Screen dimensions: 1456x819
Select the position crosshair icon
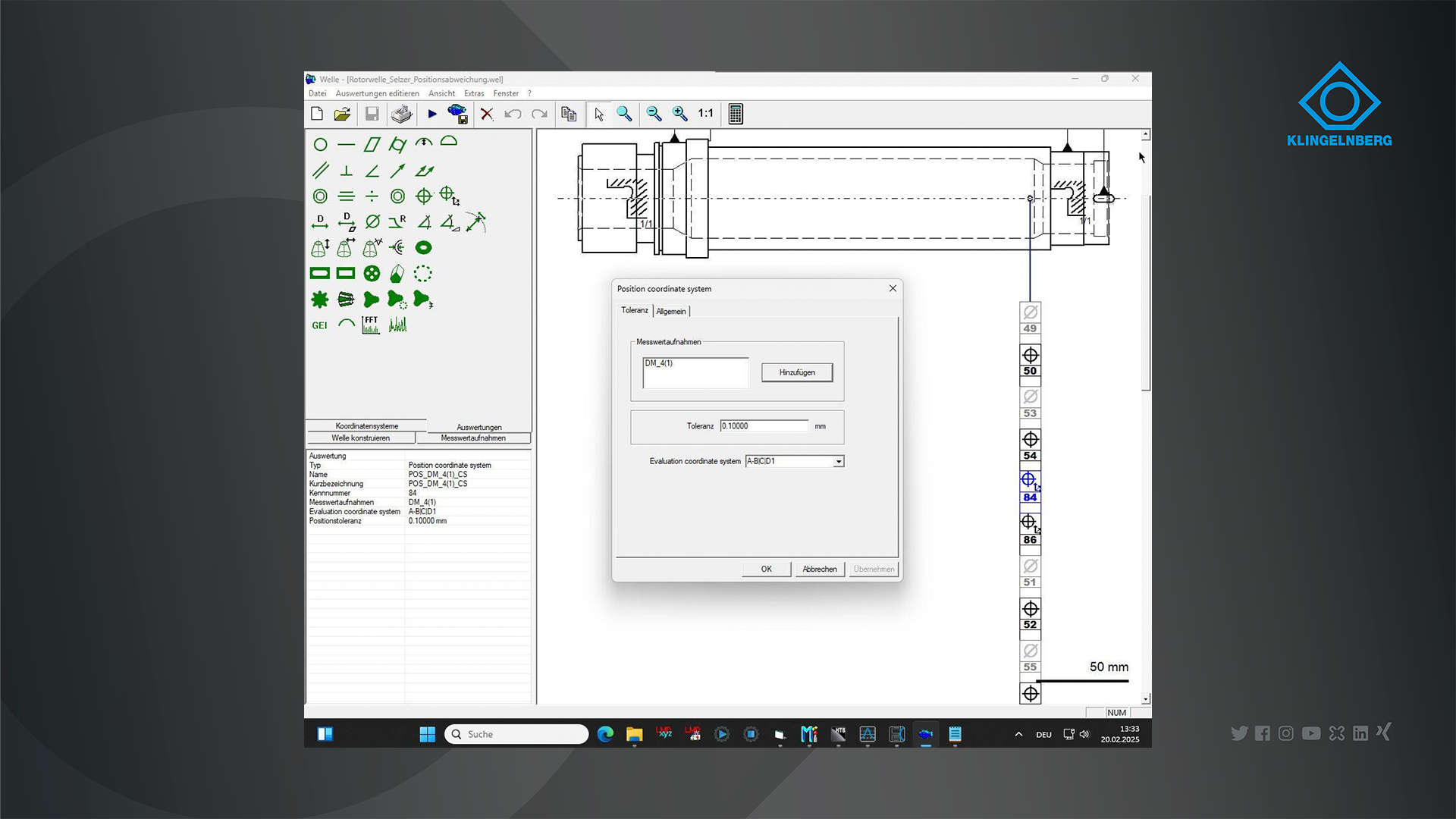[424, 196]
